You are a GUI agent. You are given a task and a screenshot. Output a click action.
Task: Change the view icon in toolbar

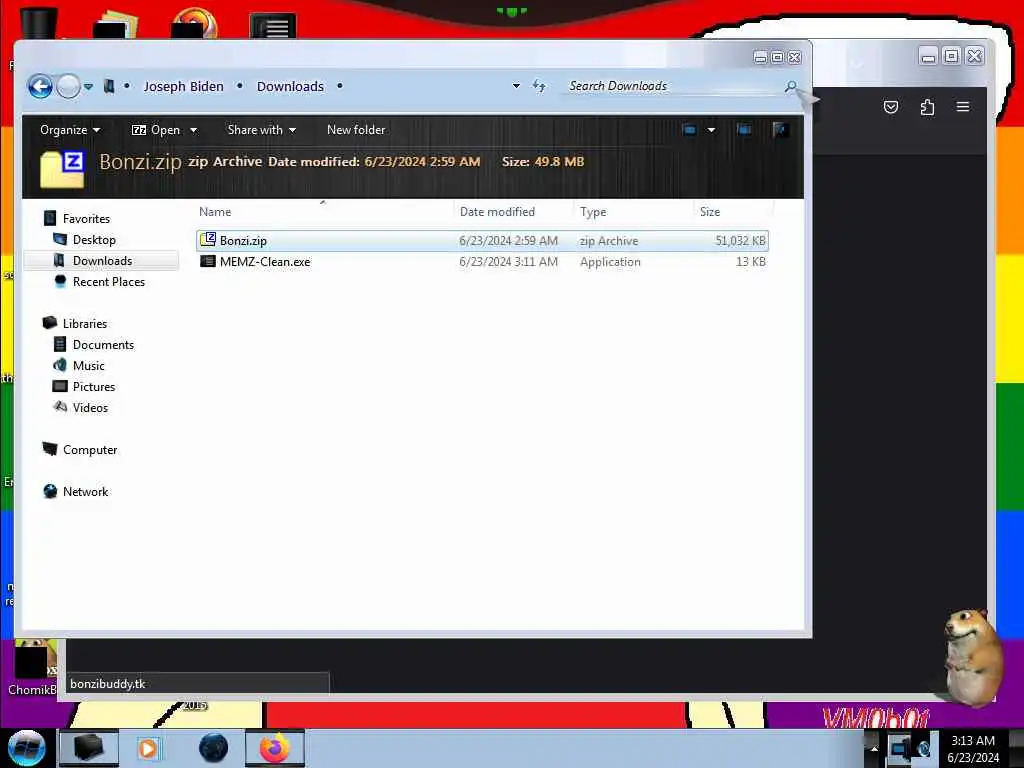(x=689, y=130)
